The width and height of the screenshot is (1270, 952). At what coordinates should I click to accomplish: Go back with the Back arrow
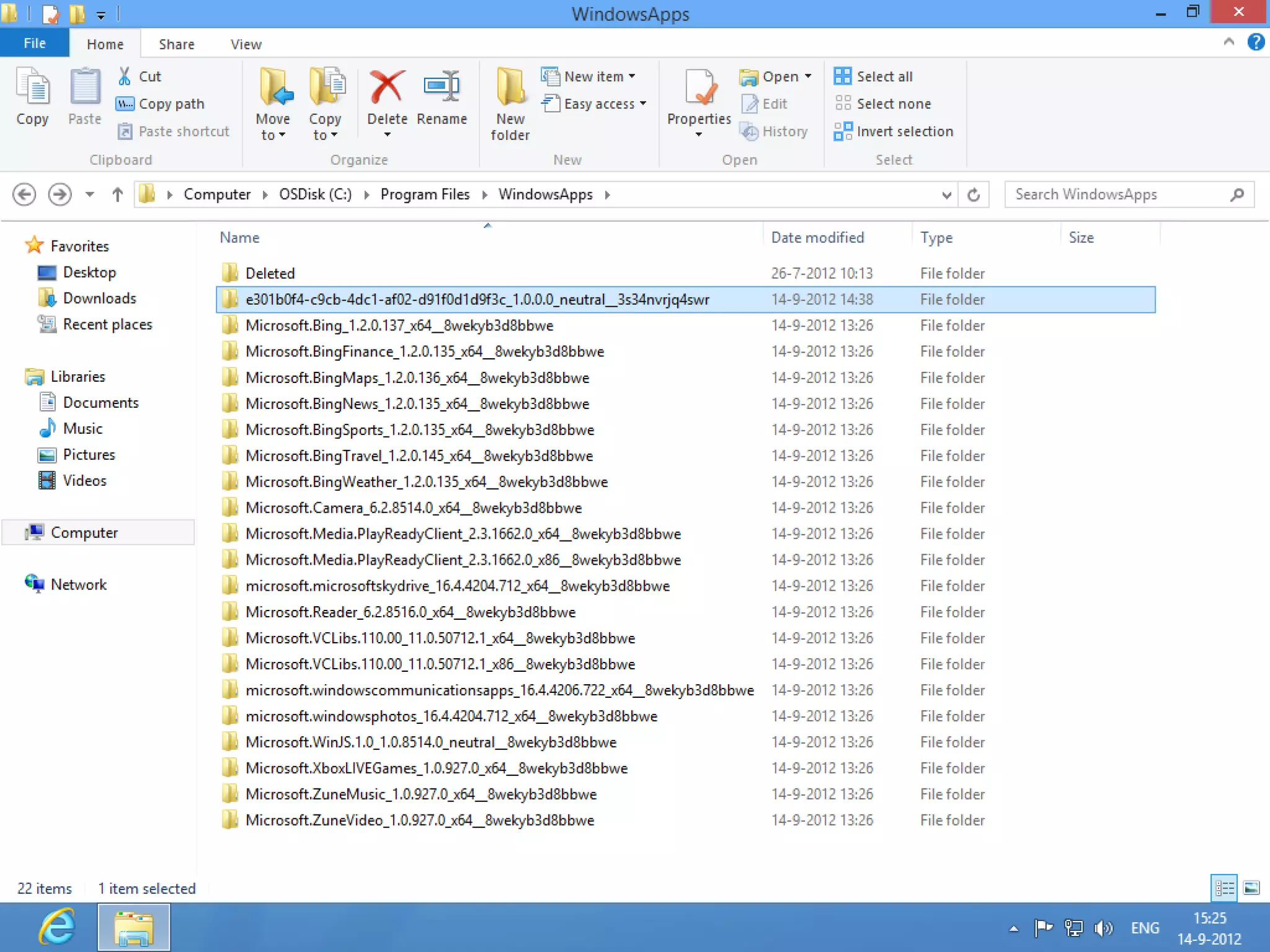(x=24, y=195)
